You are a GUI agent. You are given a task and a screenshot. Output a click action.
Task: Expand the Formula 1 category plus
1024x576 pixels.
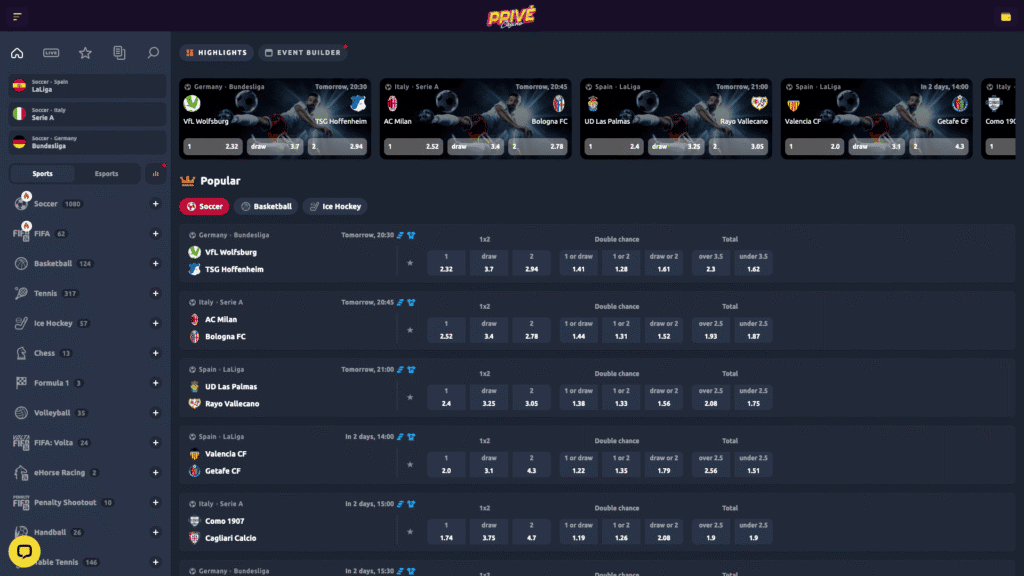pos(155,383)
